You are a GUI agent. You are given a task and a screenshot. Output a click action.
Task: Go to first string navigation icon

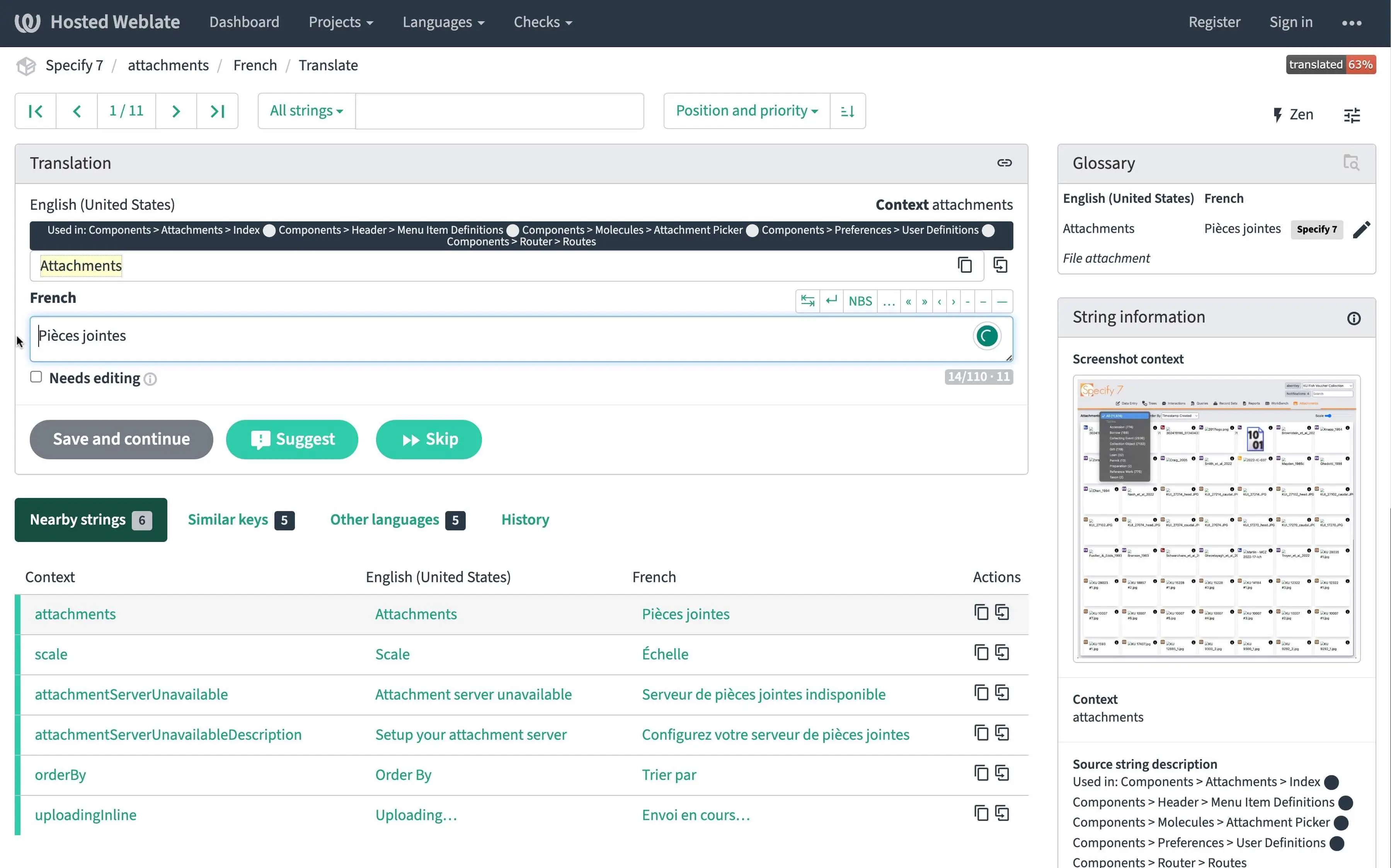pos(36,111)
